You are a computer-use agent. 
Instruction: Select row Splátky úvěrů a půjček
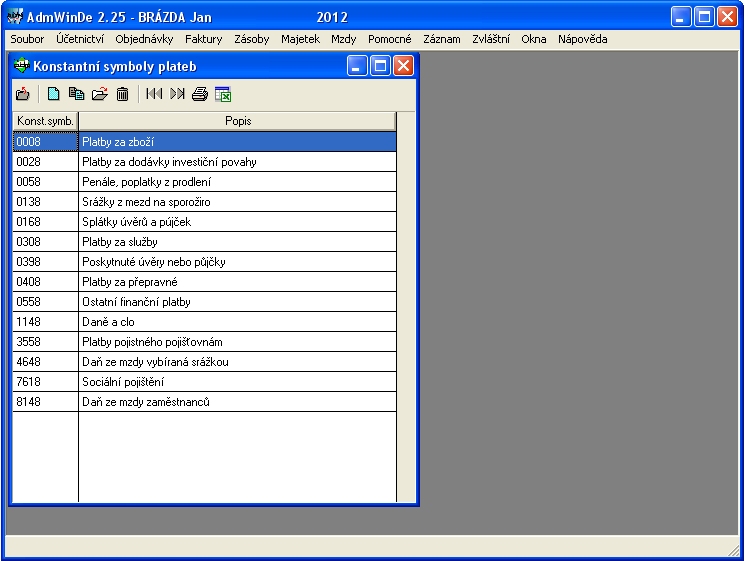(x=238, y=221)
